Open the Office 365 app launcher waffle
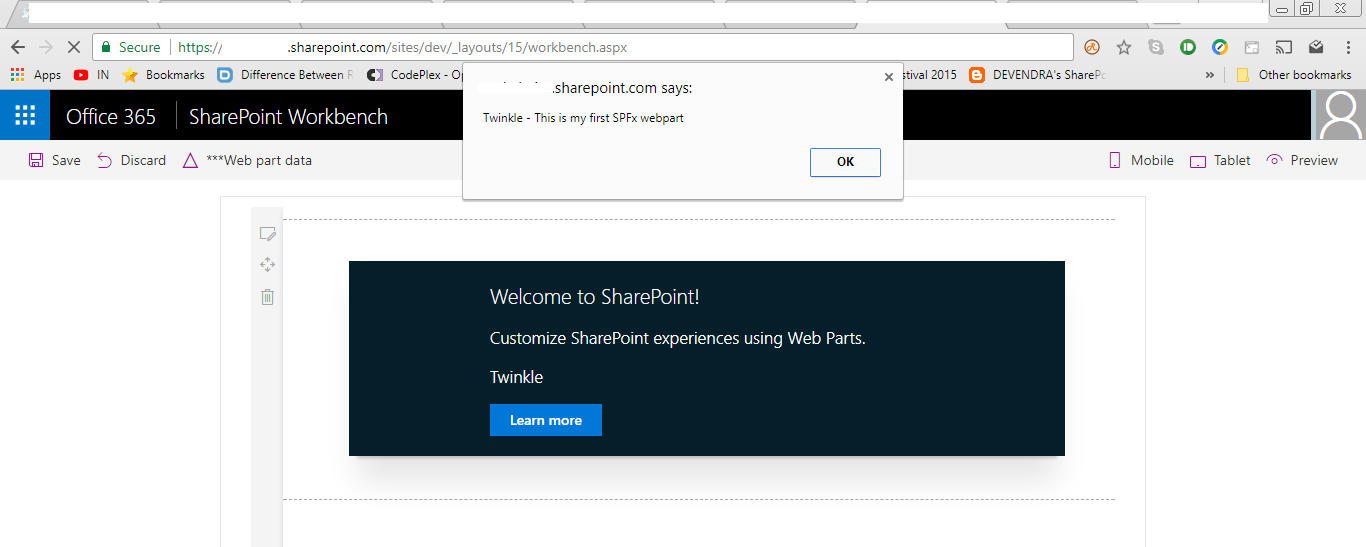Viewport: 1366px width, 547px height. tap(25, 115)
